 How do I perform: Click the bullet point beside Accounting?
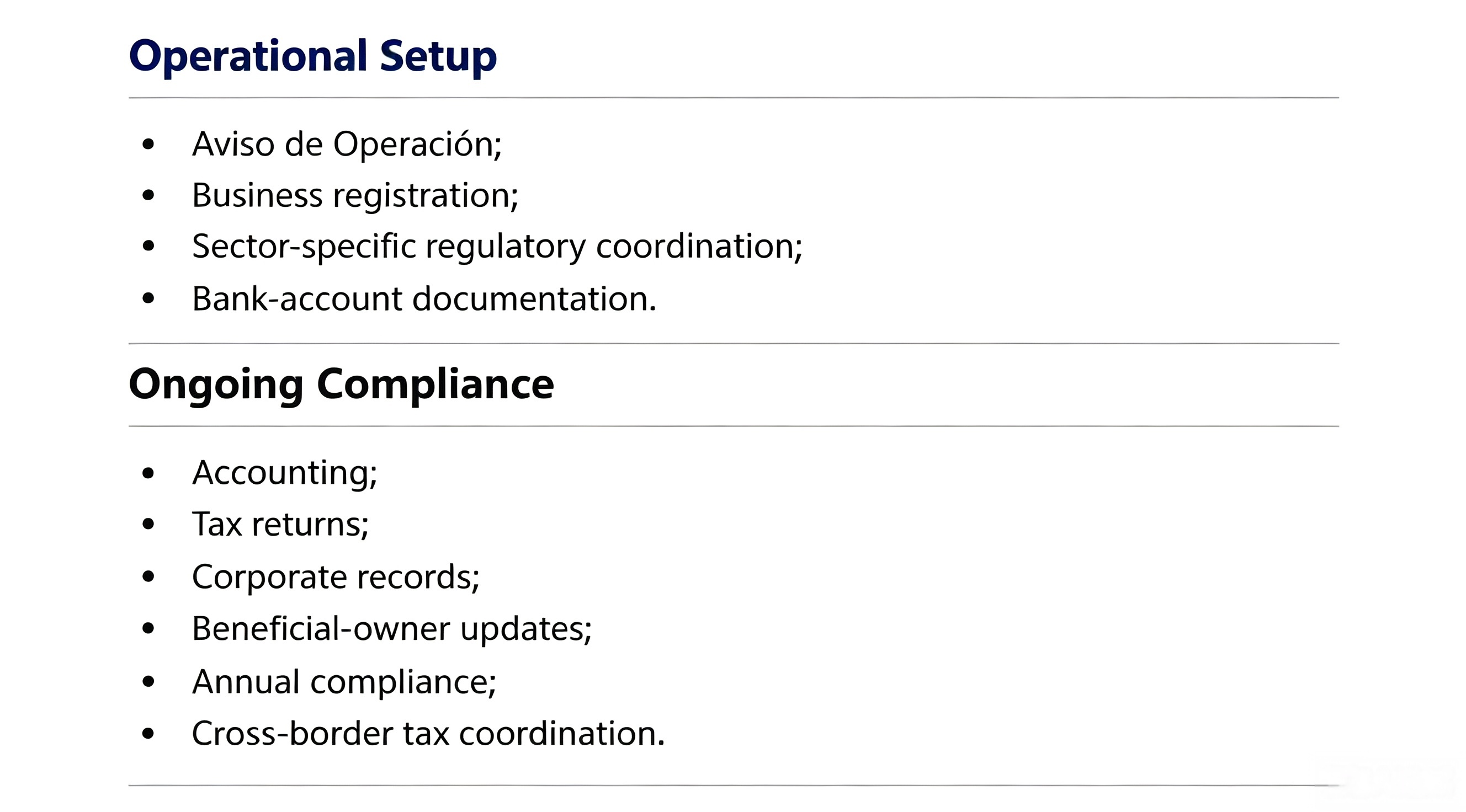click(x=148, y=473)
